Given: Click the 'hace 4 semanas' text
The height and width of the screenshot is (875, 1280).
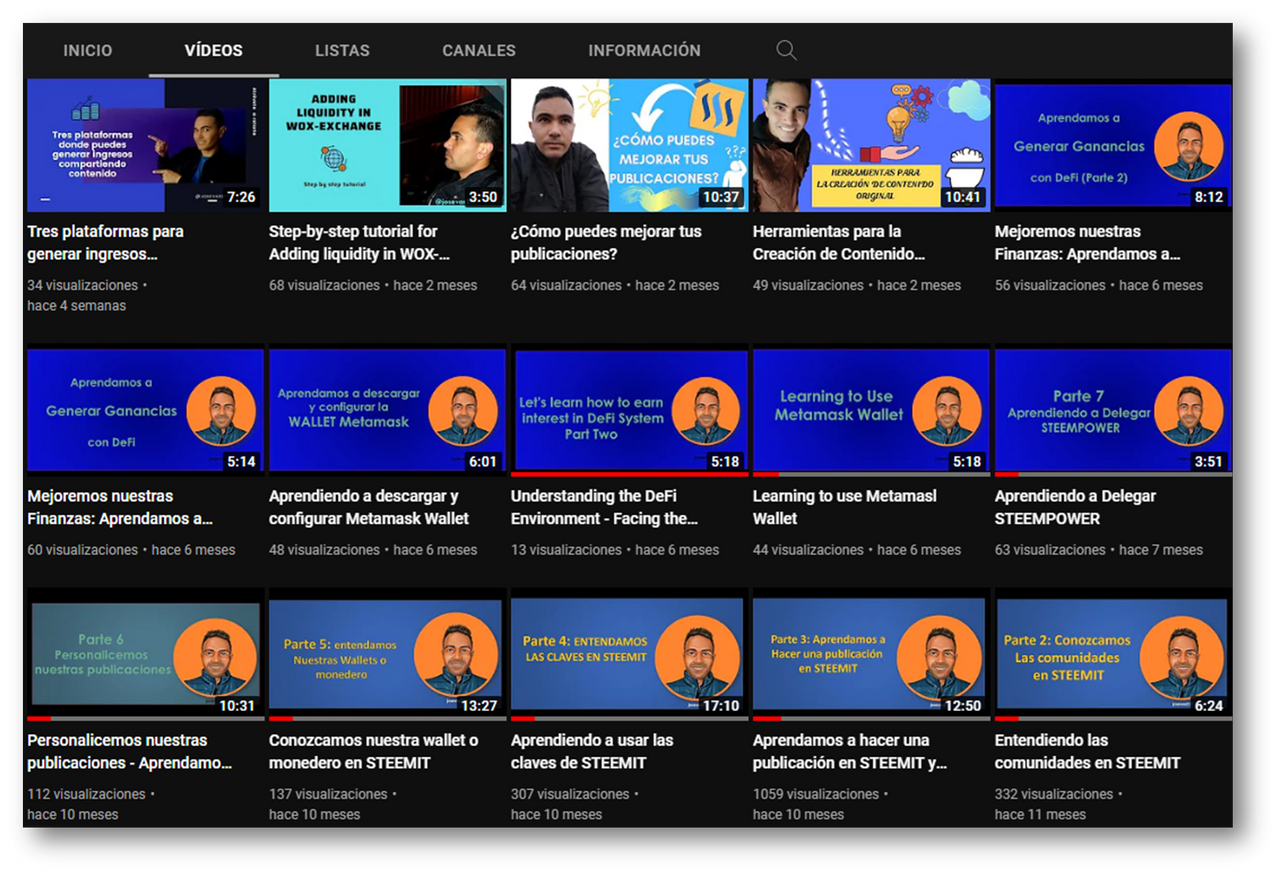Looking at the screenshot, I should click(x=77, y=306).
